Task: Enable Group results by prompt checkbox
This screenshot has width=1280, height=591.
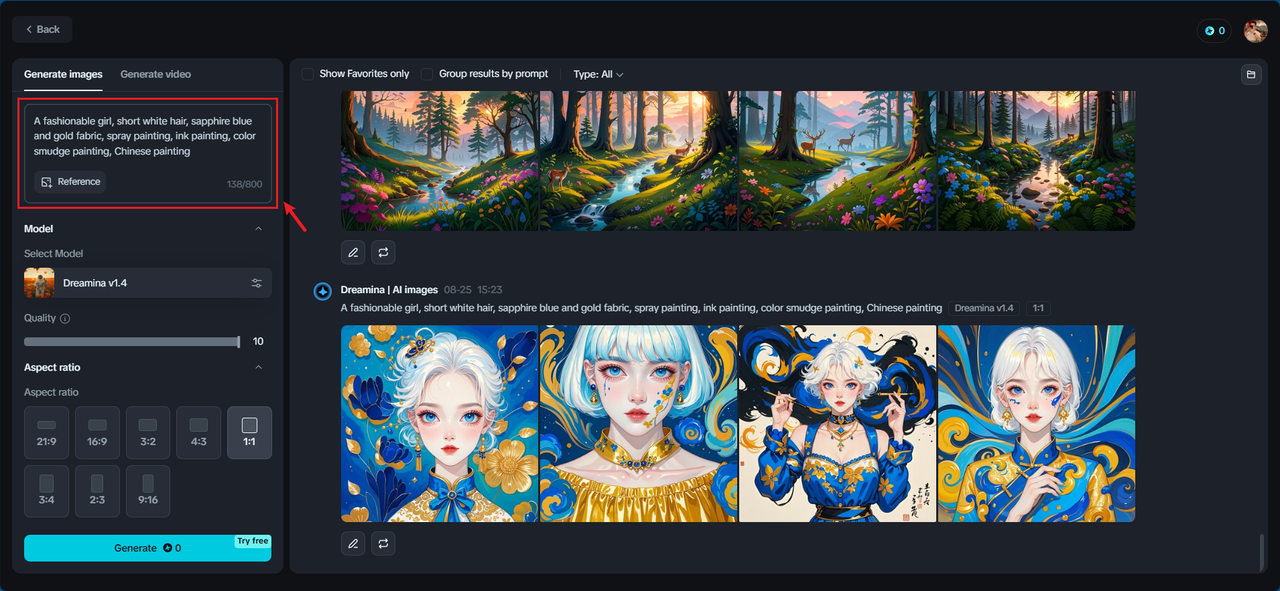Action: pos(427,74)
